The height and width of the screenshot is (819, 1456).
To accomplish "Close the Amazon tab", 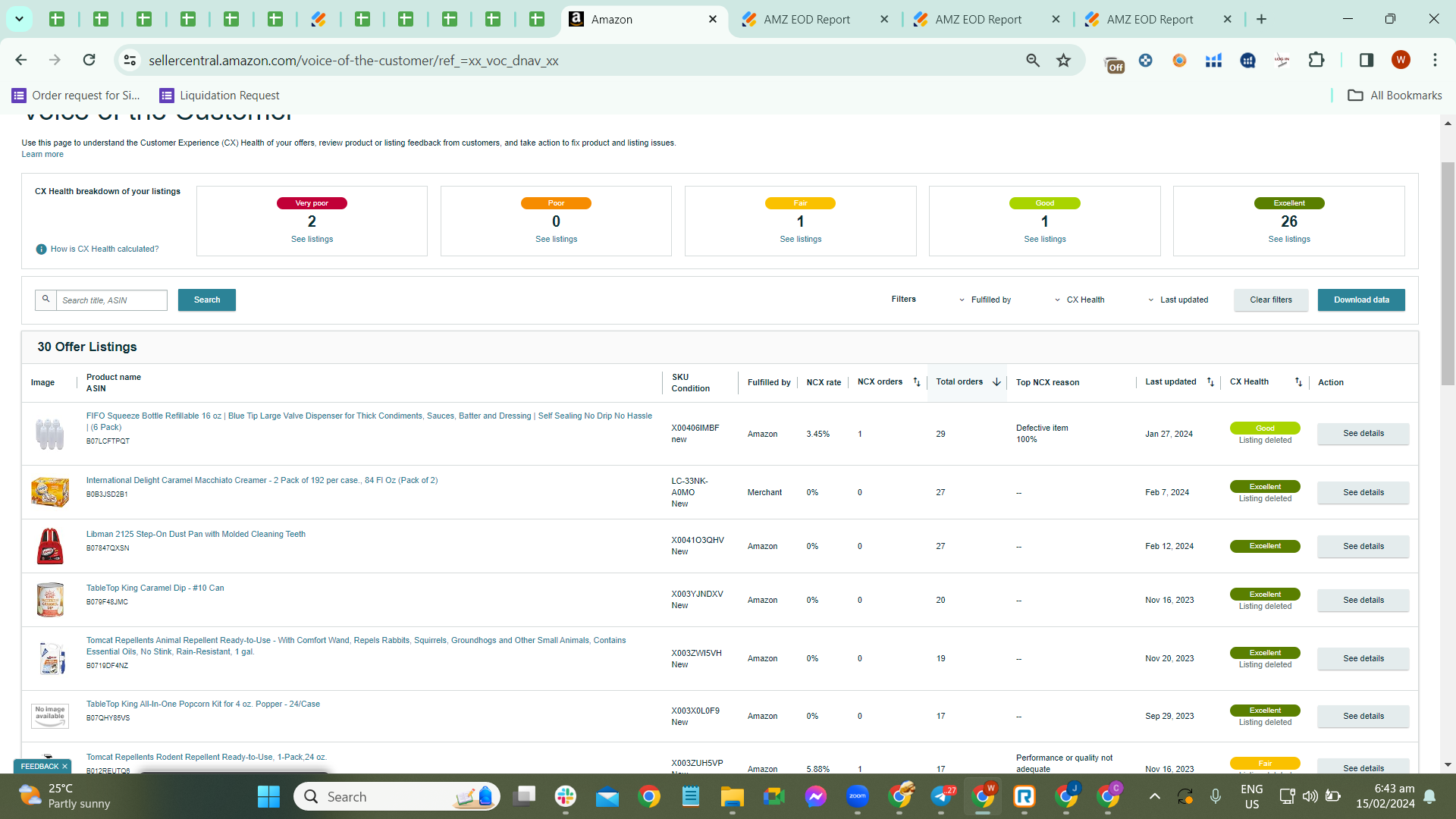I will 713,19.
